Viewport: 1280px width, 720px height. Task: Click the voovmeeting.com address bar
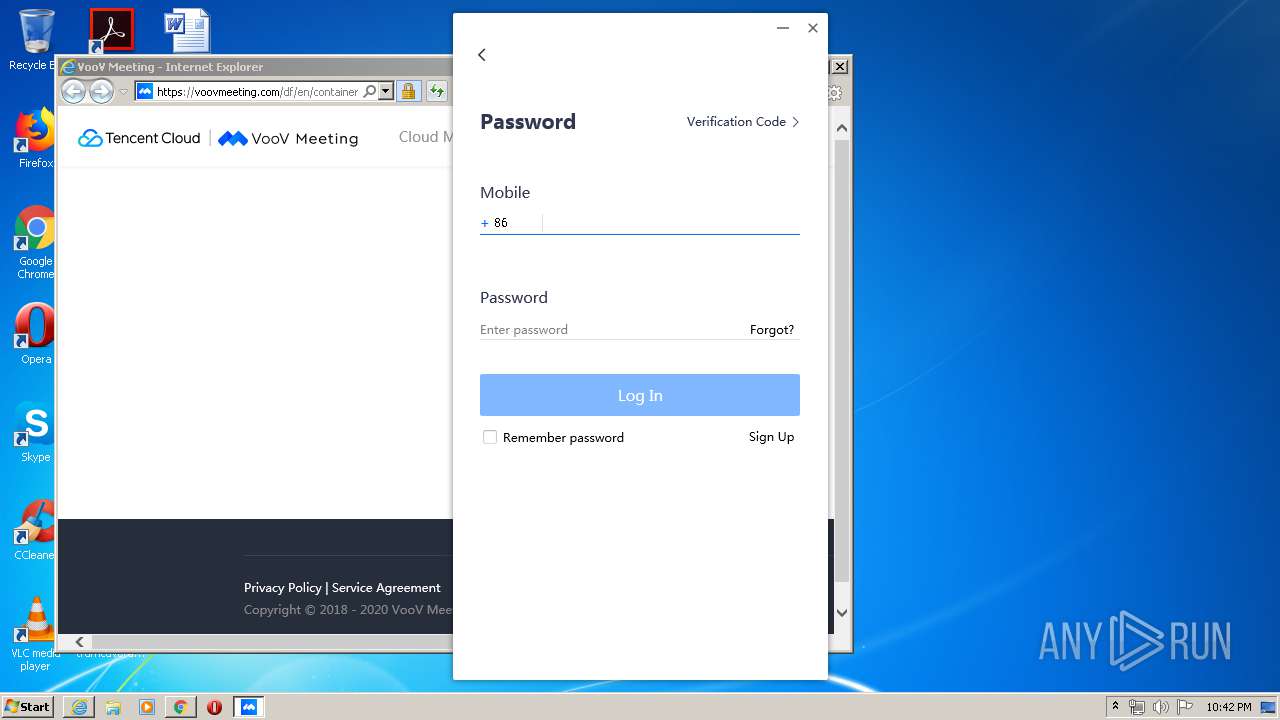click(257, 91)
